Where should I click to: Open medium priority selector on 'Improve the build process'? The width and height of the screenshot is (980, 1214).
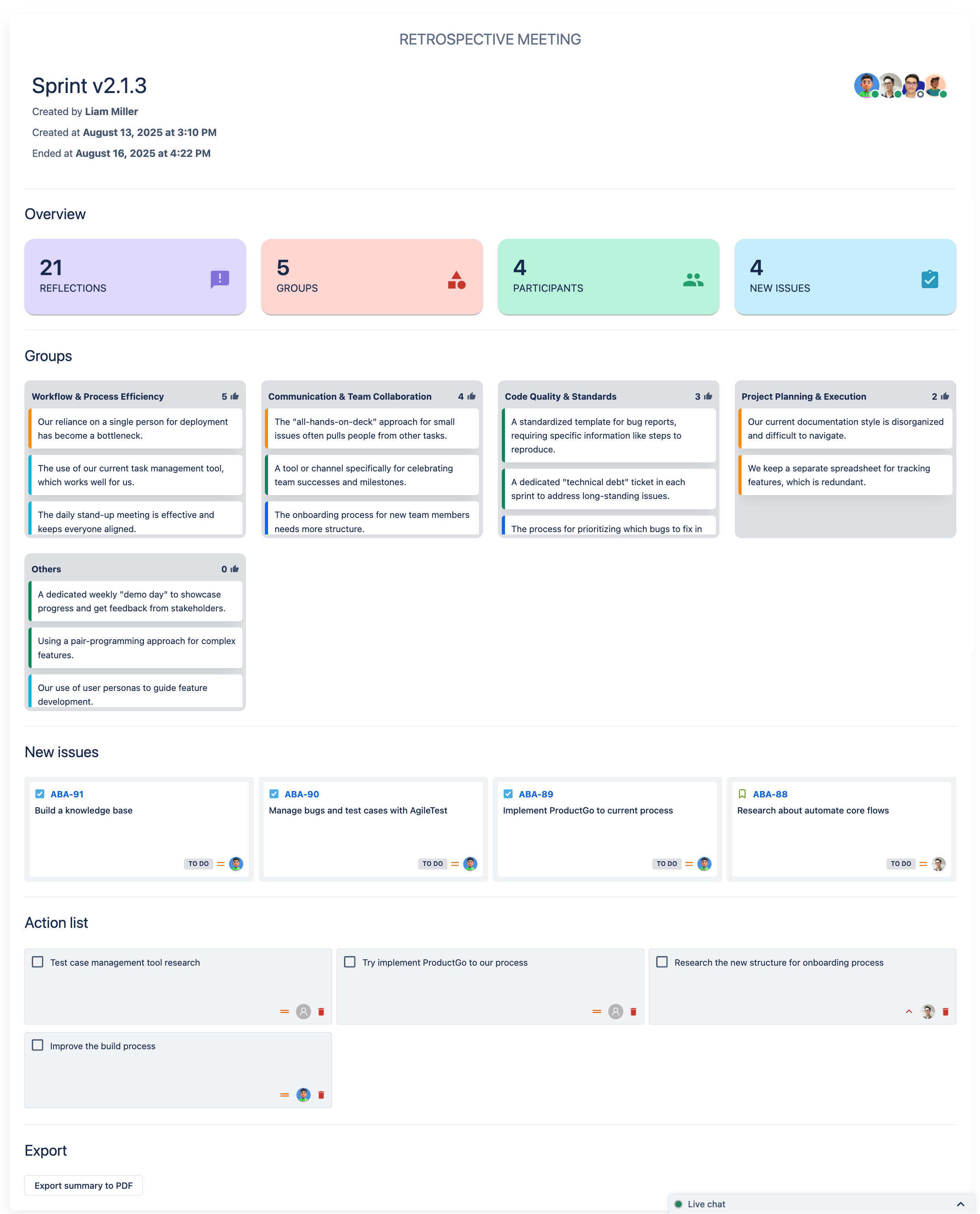point(285,1095)
